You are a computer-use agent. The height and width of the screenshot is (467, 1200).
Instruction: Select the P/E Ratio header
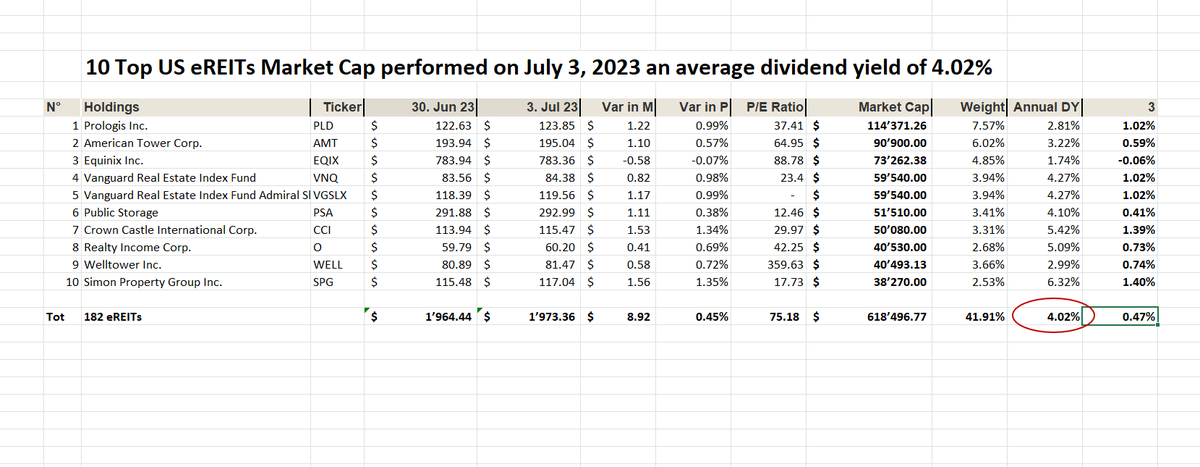click(777, 107)
